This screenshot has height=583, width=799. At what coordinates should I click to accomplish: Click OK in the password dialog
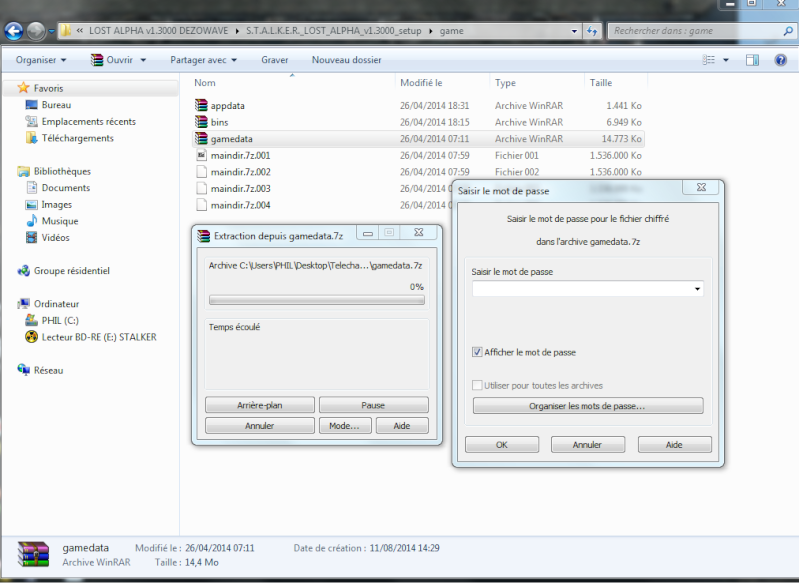tap(502, 444)
